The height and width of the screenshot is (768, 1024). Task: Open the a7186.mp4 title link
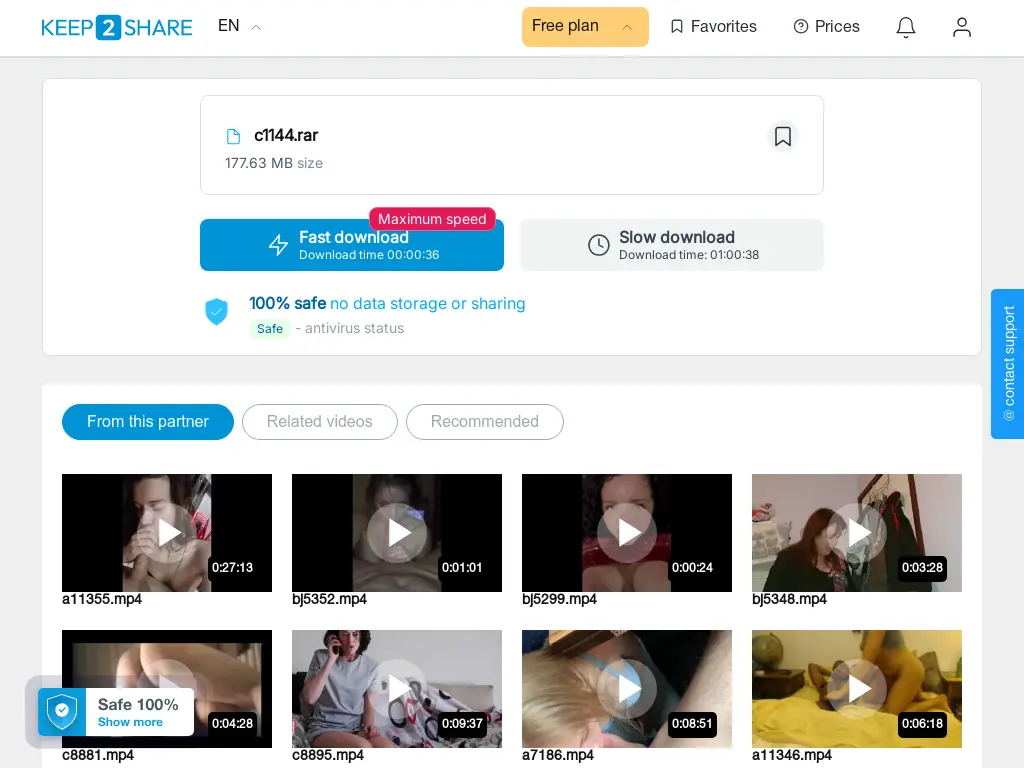point(558,756)
